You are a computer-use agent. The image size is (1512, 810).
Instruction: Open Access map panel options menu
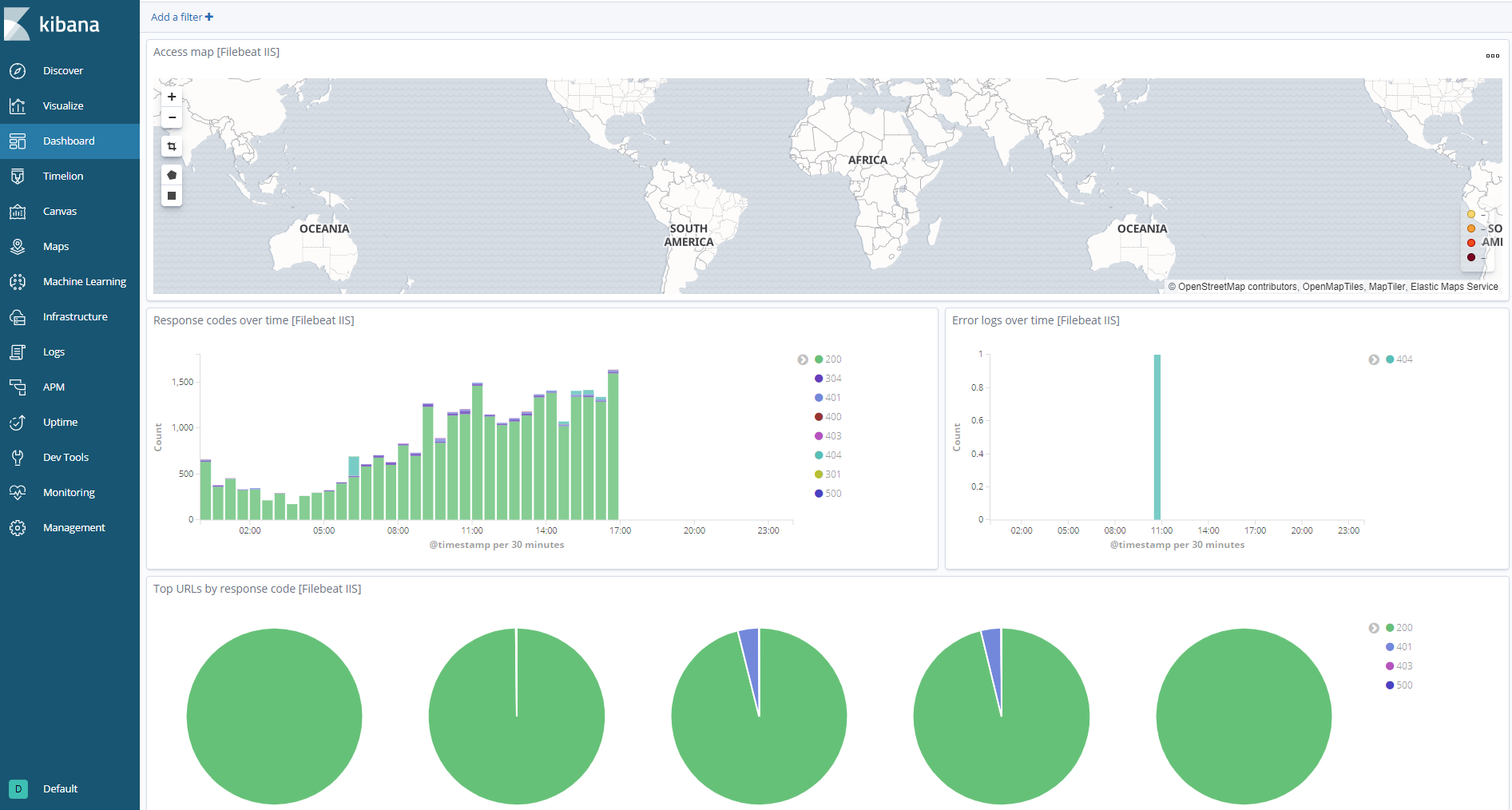(x=1492, y=56)
